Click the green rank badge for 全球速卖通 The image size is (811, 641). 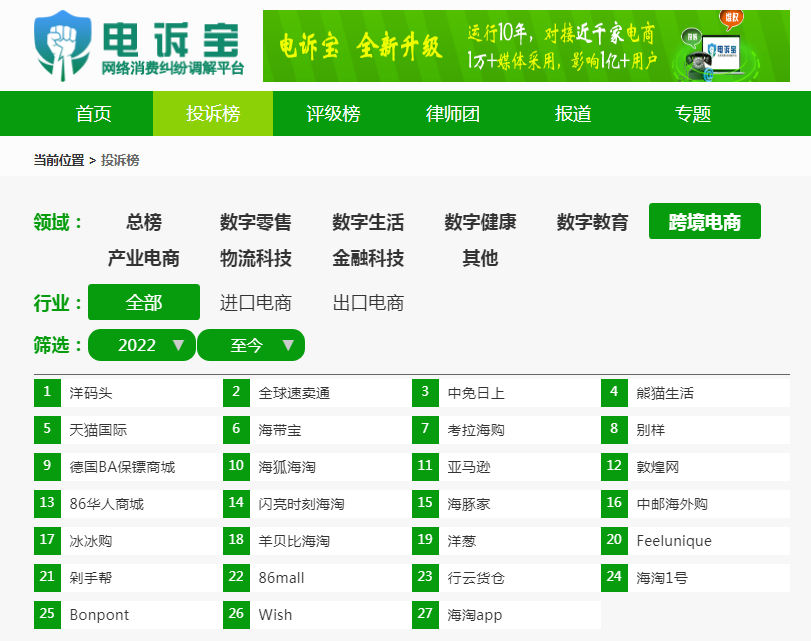[236, 393]
